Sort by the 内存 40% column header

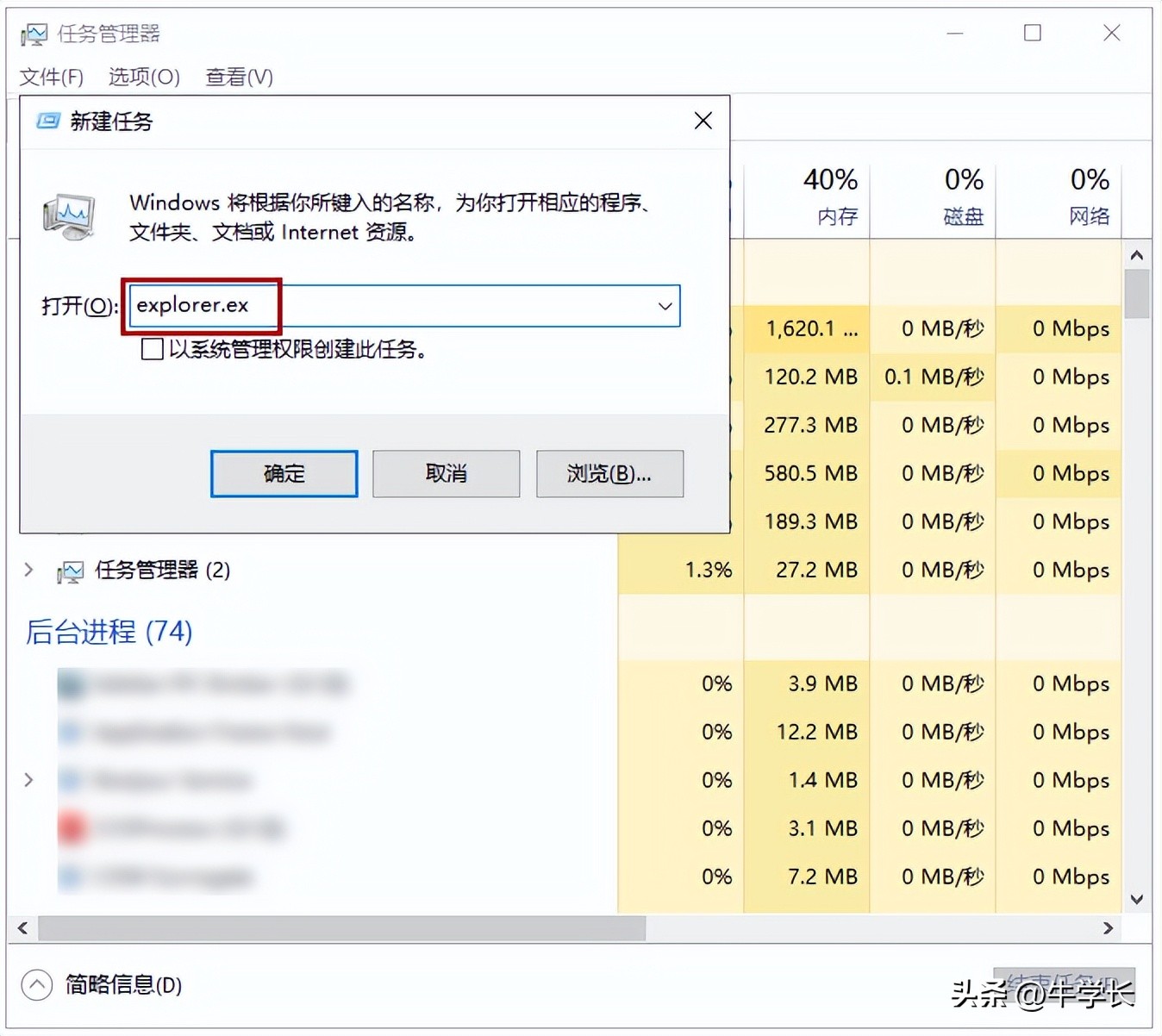click(x=807, y=196)
